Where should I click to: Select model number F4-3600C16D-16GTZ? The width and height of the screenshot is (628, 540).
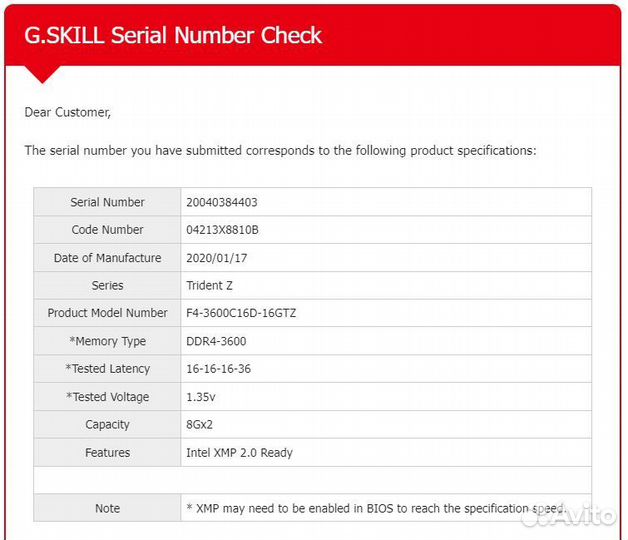(241, 313)
